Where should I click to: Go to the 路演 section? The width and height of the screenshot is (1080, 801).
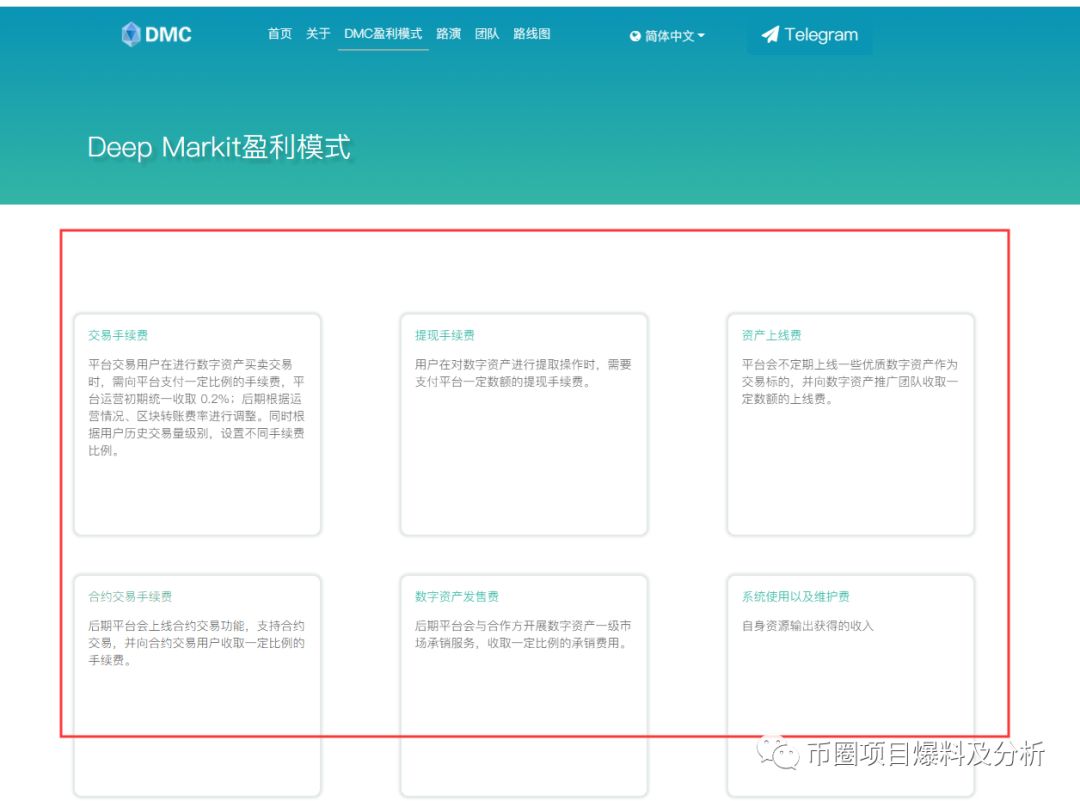[x=448, y=34]
